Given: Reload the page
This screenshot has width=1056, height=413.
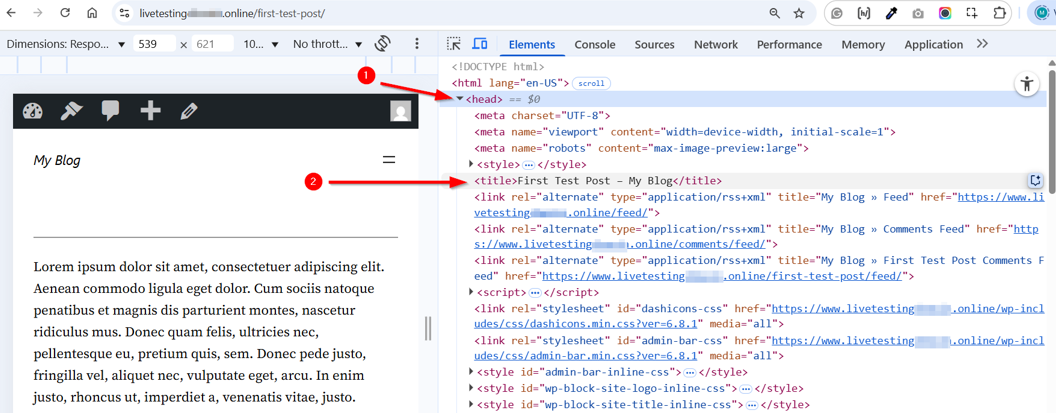Looking at the screenshot, I should (x=65, y=13).
